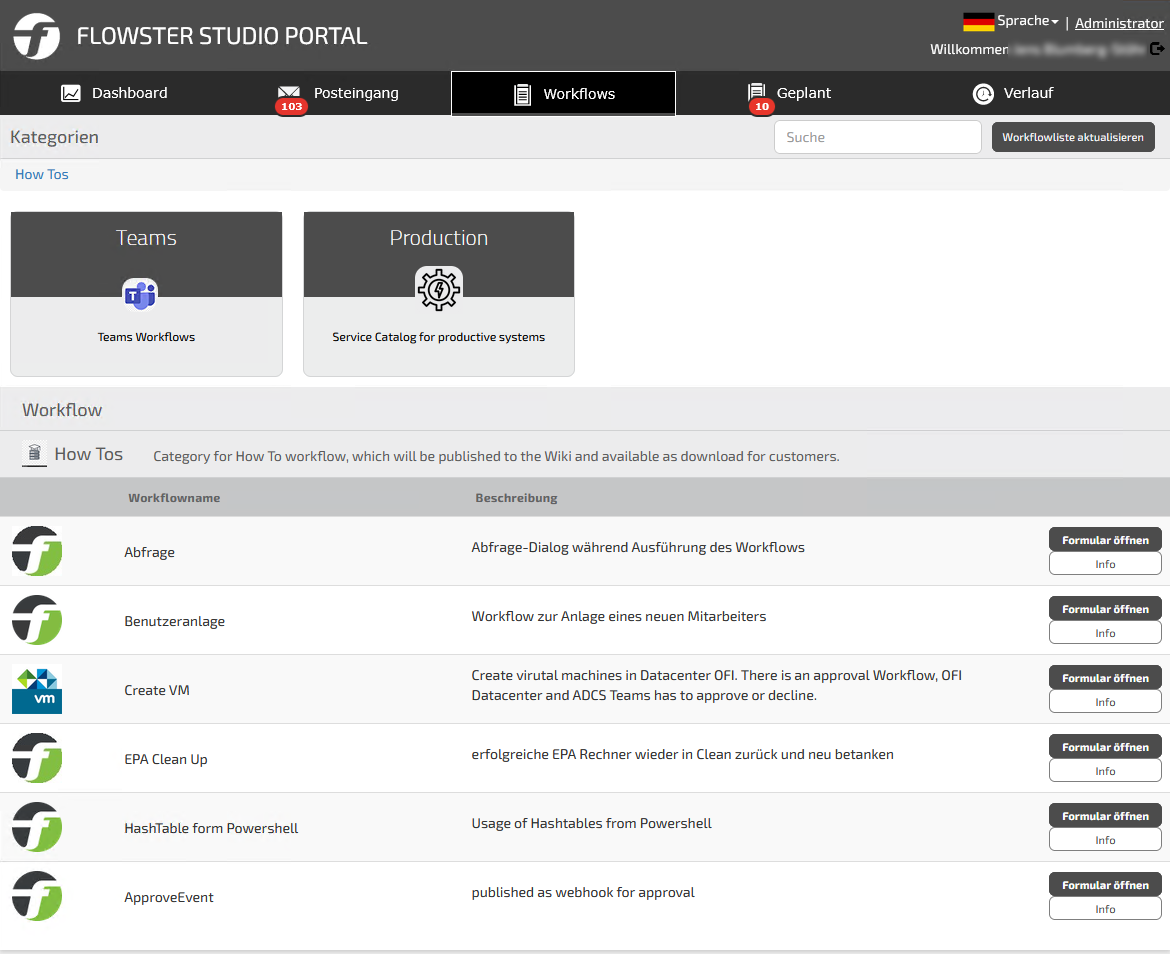Select the EPA Clean Up name
The image size is (1170, 954).
pyautogui.click(x=166, y=759)
